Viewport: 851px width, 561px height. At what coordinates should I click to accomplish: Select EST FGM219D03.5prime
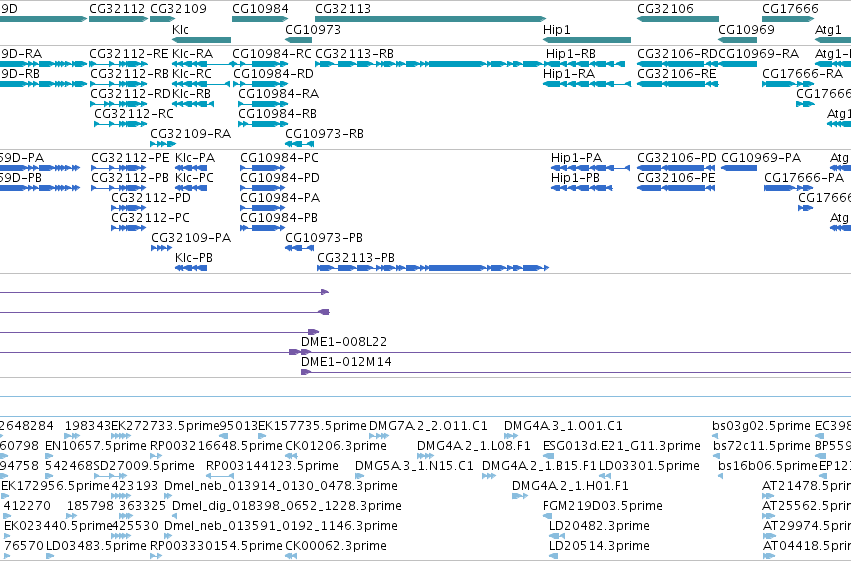pyautogui.click(x=602, y=506)
